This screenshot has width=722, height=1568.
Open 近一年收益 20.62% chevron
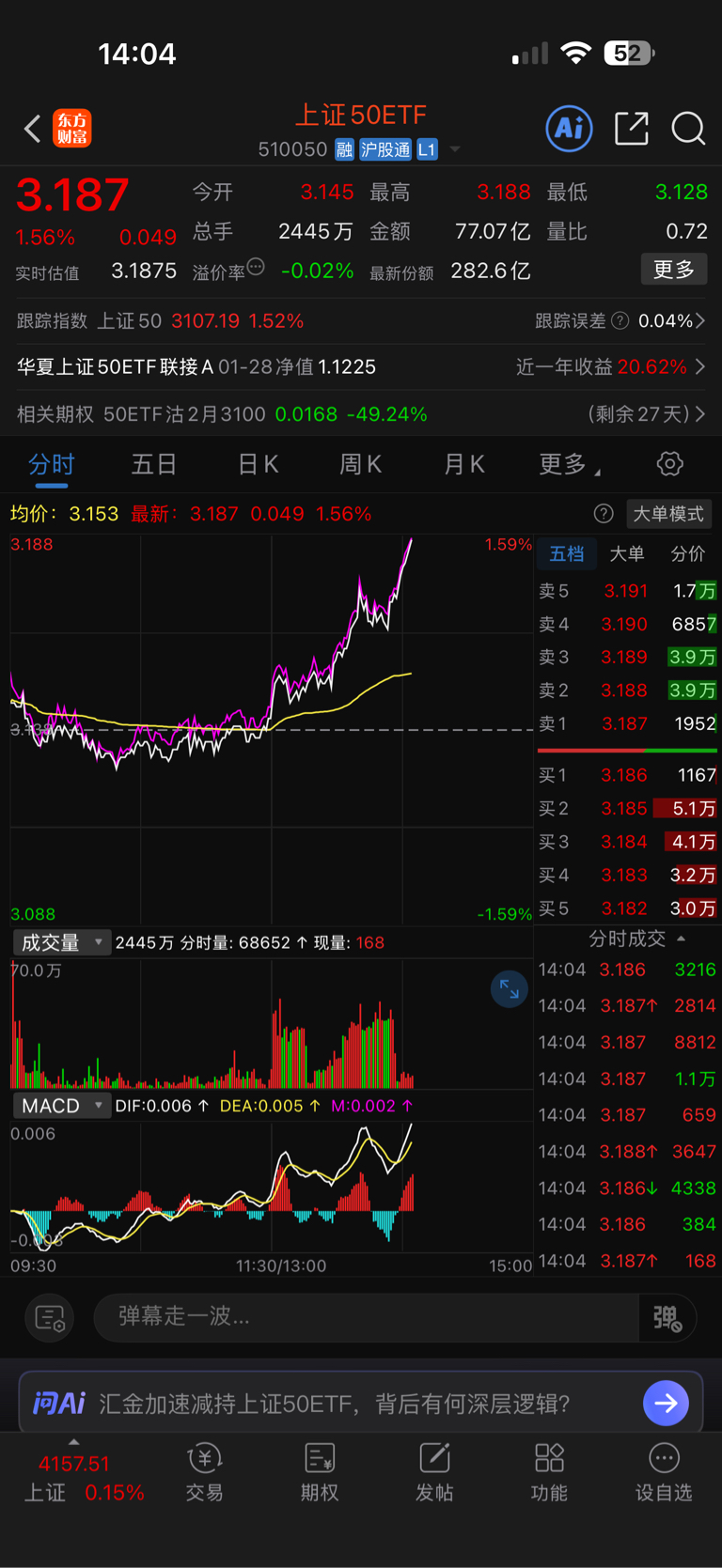[x=700, y=367]
